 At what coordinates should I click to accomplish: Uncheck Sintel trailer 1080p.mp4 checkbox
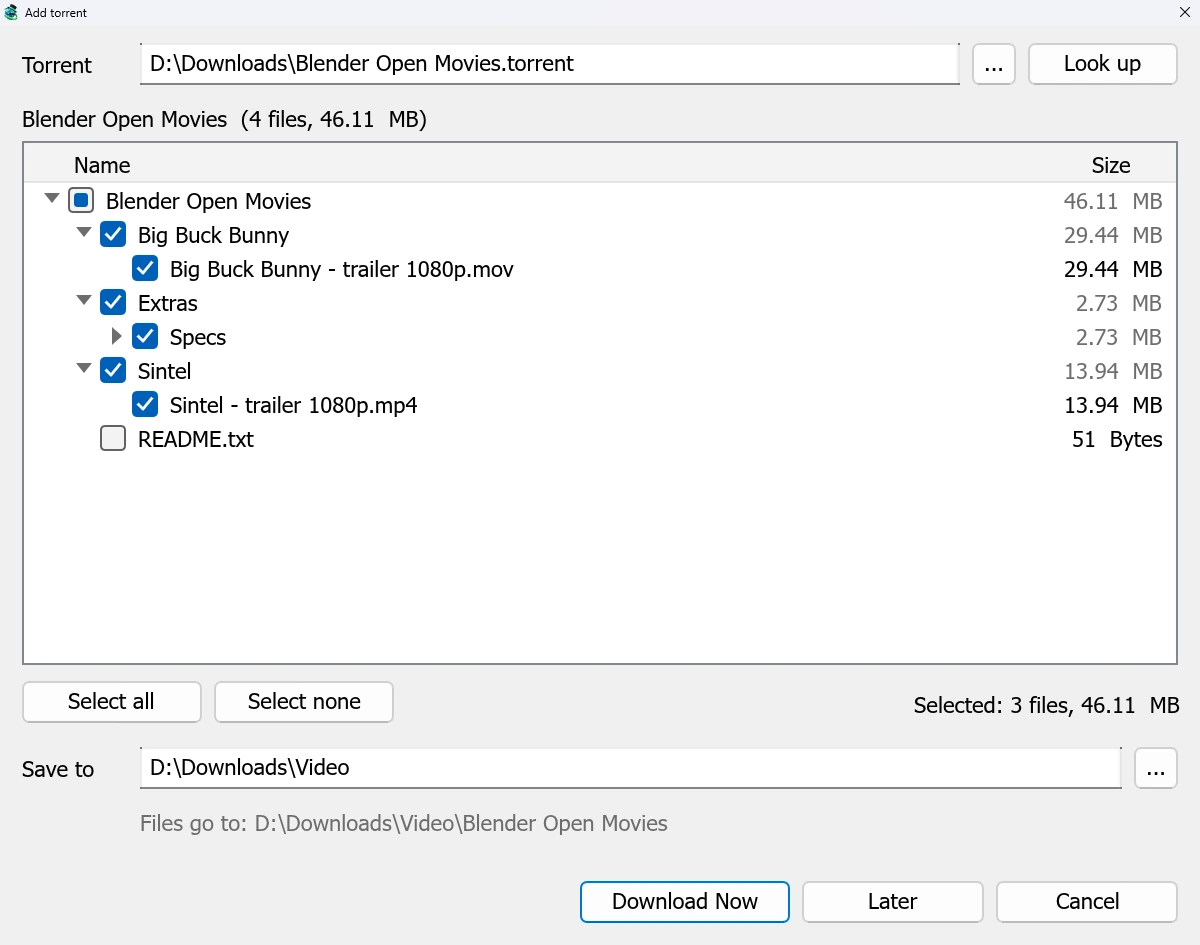[145, 405]
